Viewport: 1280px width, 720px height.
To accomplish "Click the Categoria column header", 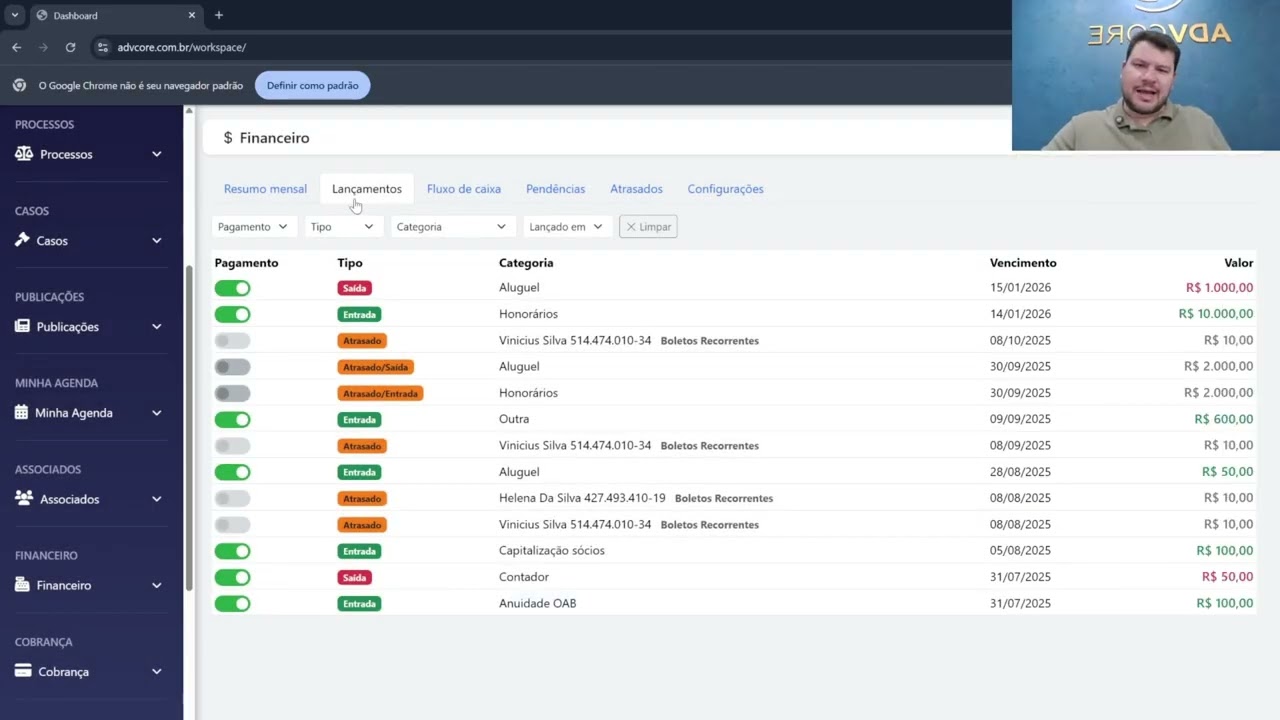I will click(526, 263).
